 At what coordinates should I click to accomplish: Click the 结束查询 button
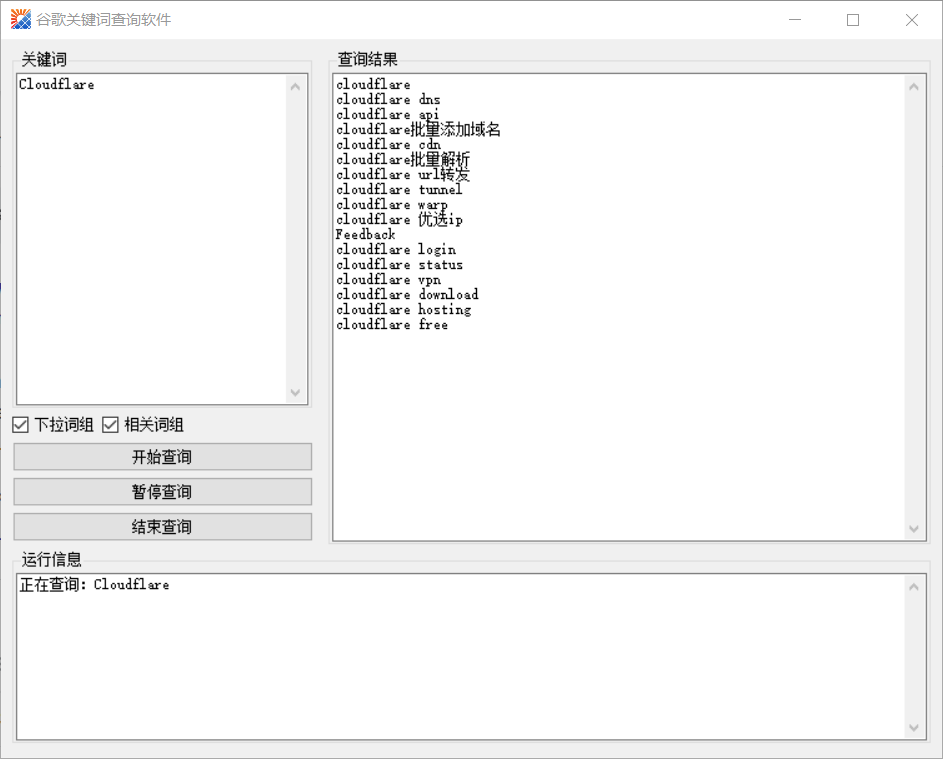(162, 527)
